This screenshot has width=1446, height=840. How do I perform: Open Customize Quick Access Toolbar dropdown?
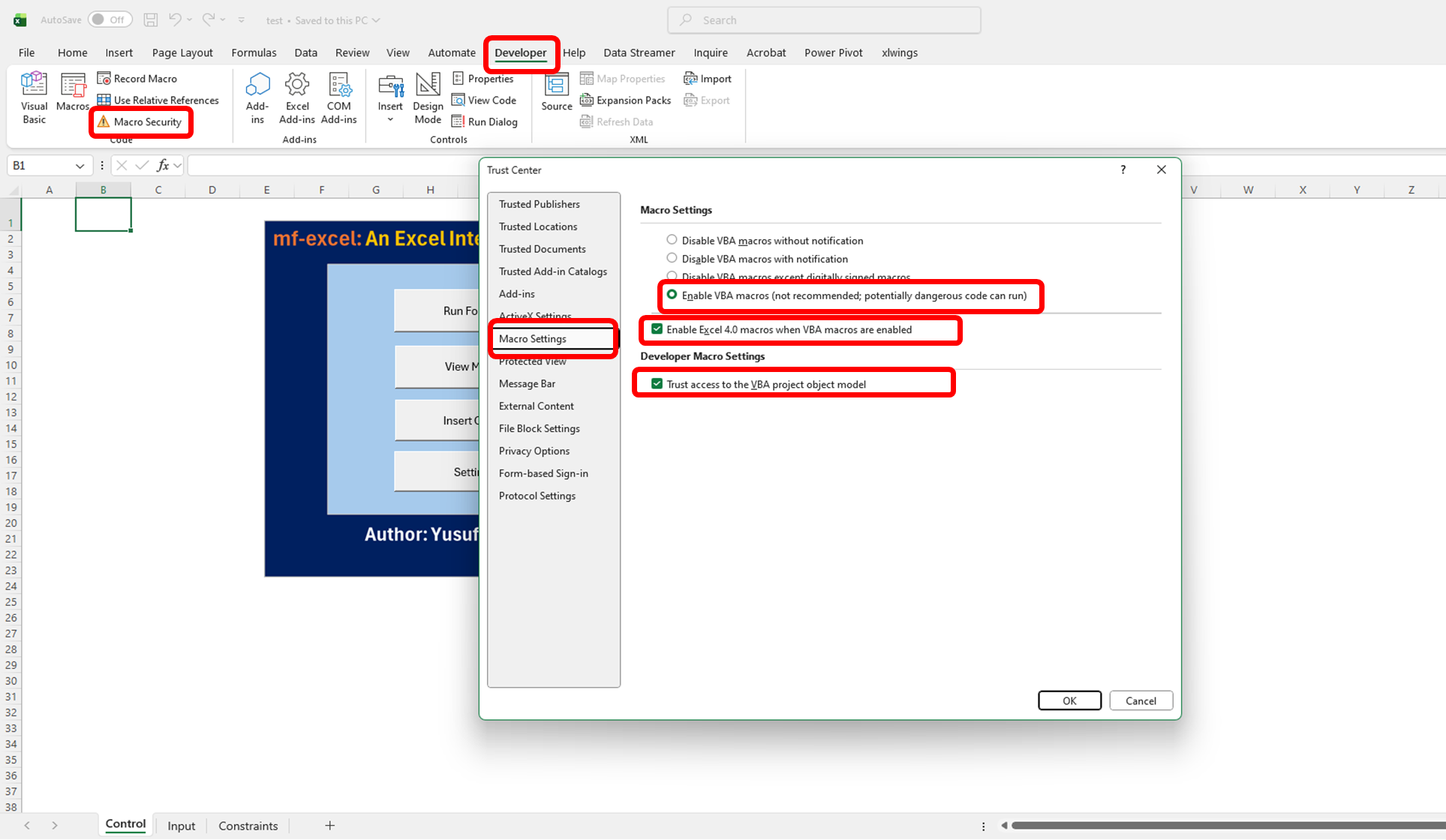pos(242,20)
